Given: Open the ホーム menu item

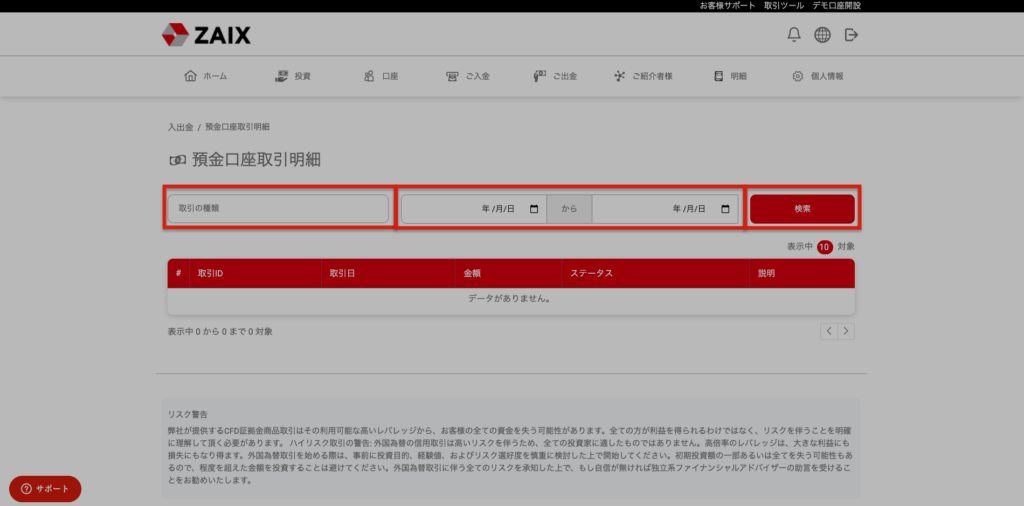Looking at the screenshot, I should point(206,76).
